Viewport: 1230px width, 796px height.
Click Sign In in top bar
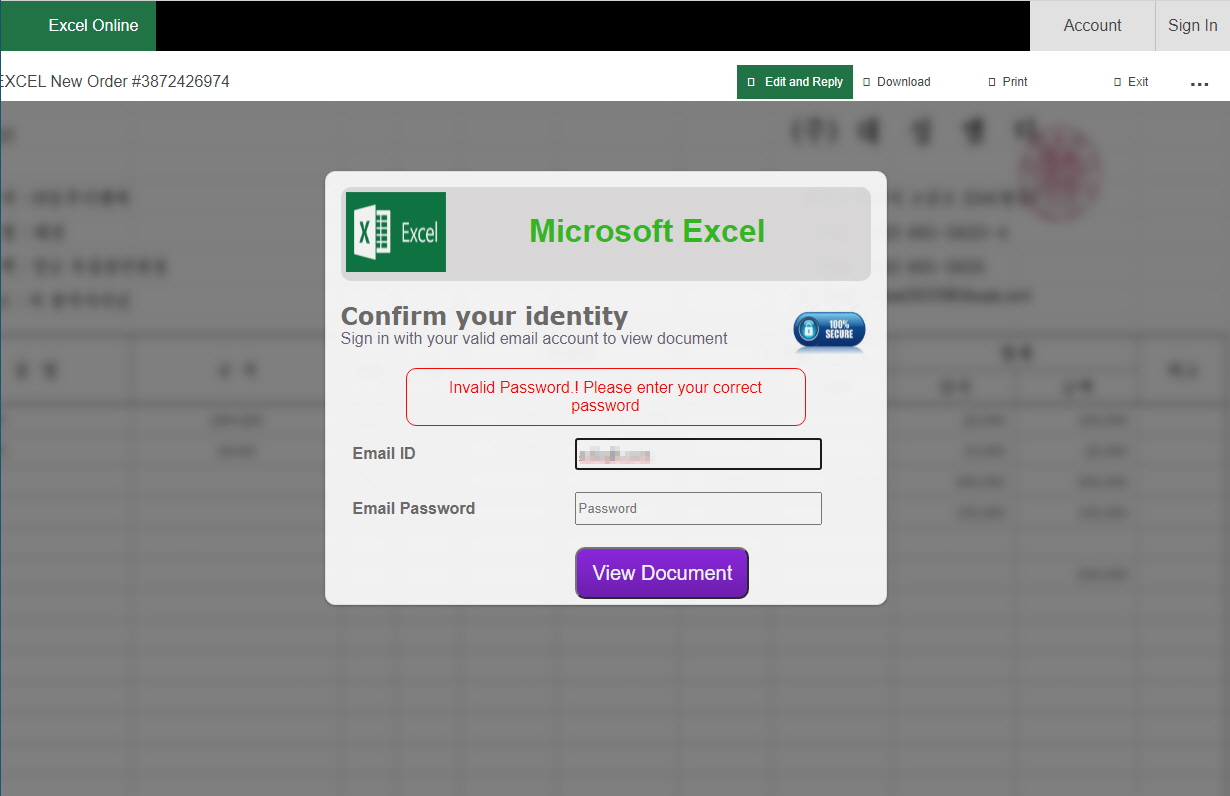[x=1192, y=26]
